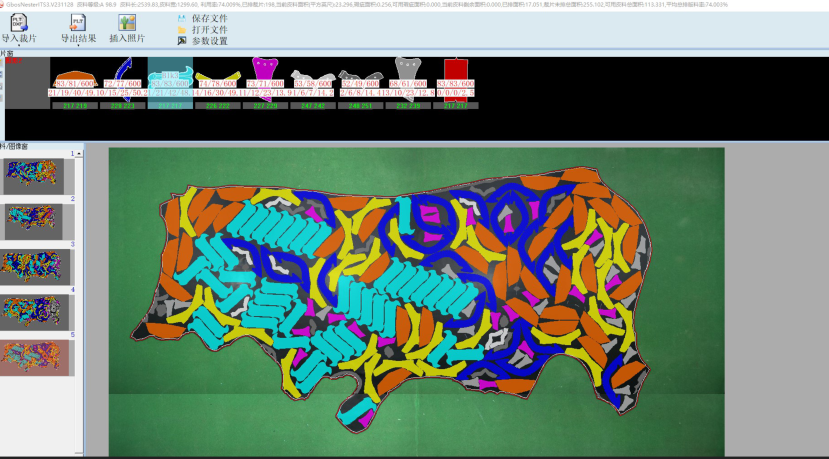
Task: Expand the dropdown arrow under 导出结果
Action: (x=77, y=46)
